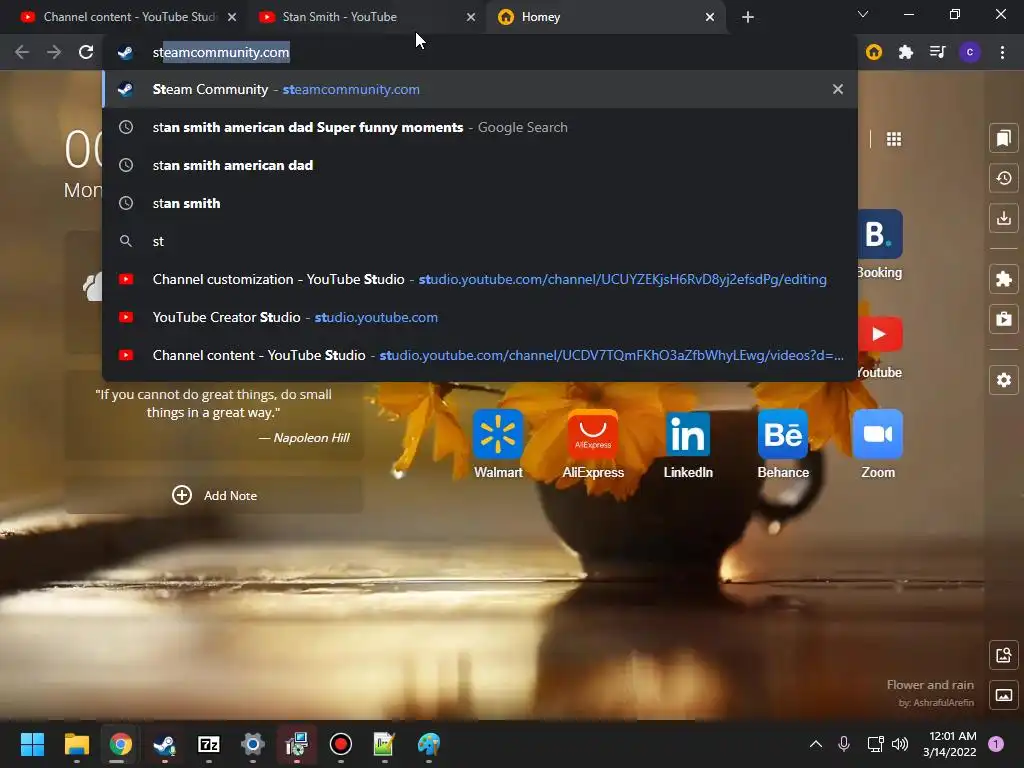This screenshot has height=768, width=1024.
Task: Open the wallpaper picture icon in sidebar
Action: point(1004,695)
